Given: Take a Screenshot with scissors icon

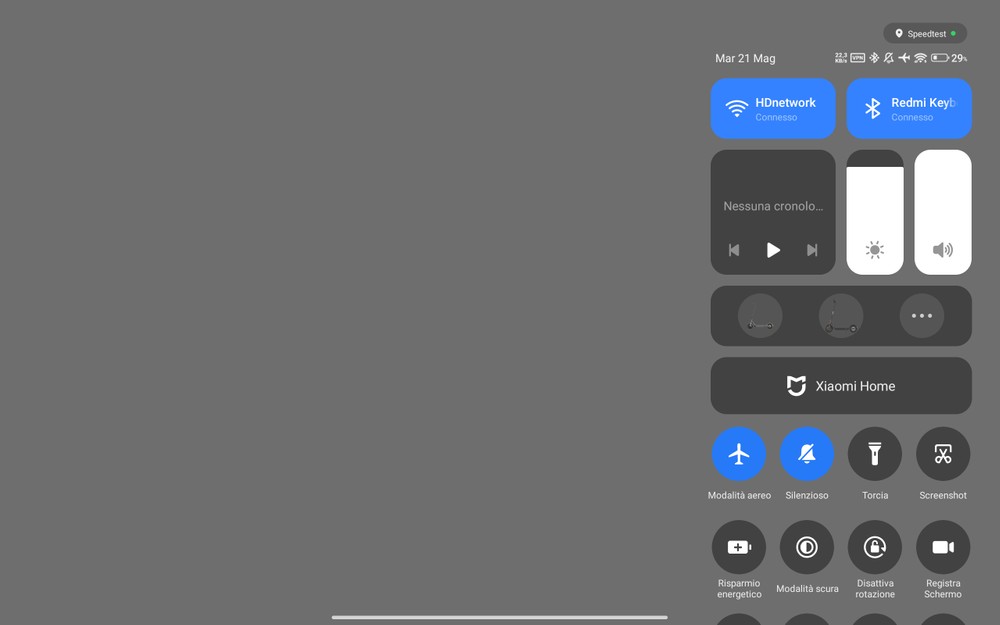Looking at the screenshot, I should [943, 454].
